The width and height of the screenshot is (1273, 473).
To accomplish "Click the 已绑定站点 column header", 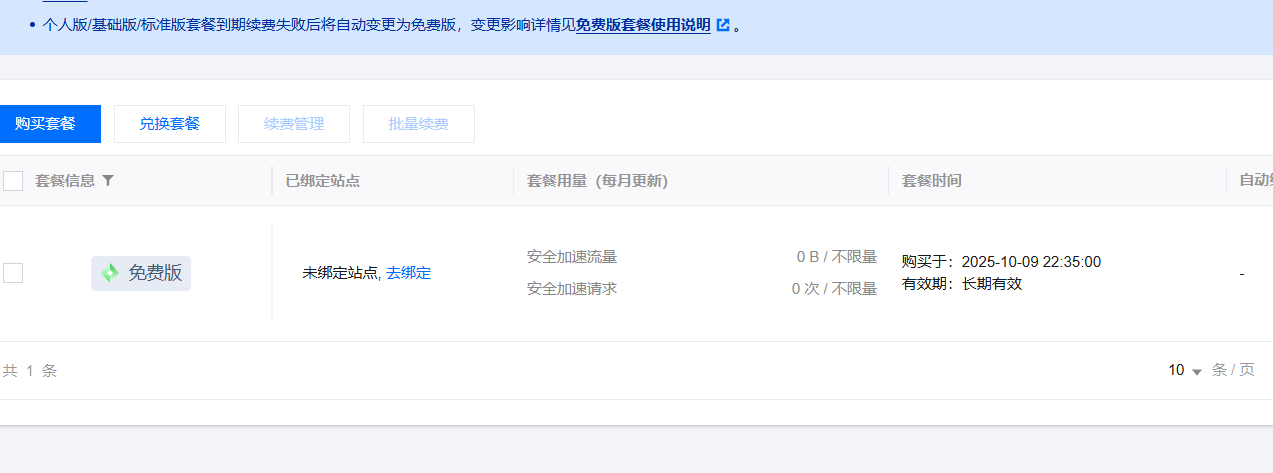I will 322,181.
